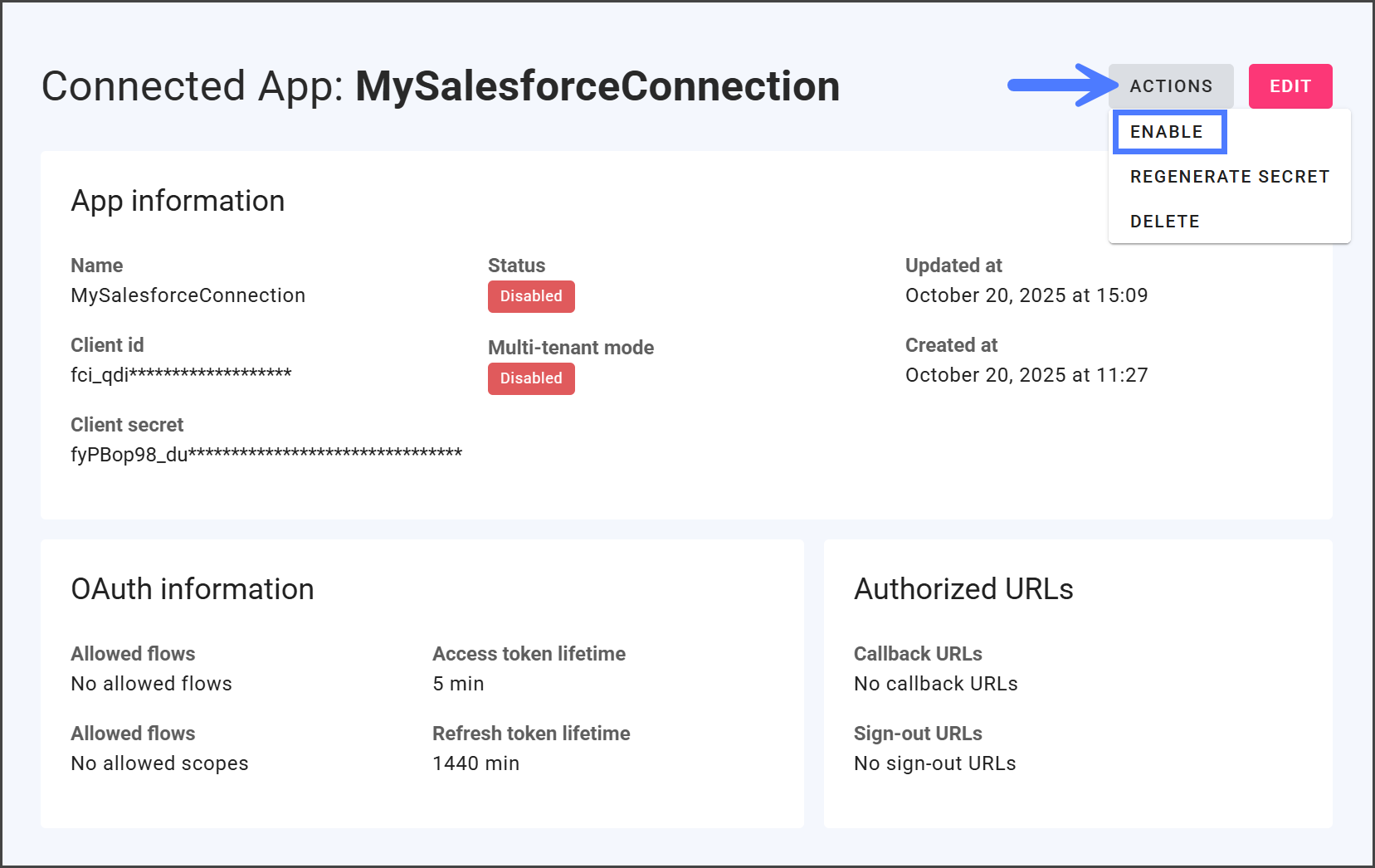Click the MySalesforceConnection name value
The width and height of the screenshot is (1375, 868).
pyautogui.click(x=188, y=295)
